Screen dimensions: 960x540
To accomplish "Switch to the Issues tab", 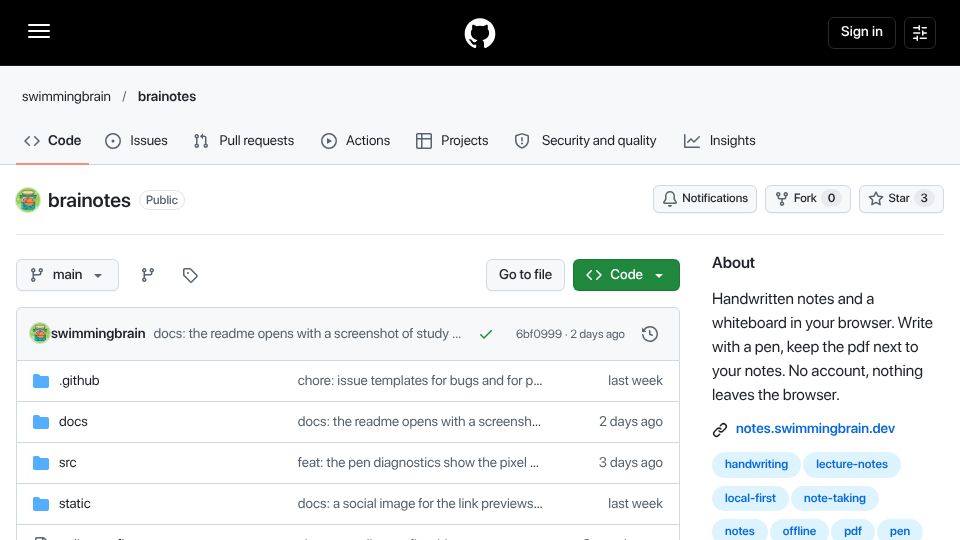I will pos(136,141).
